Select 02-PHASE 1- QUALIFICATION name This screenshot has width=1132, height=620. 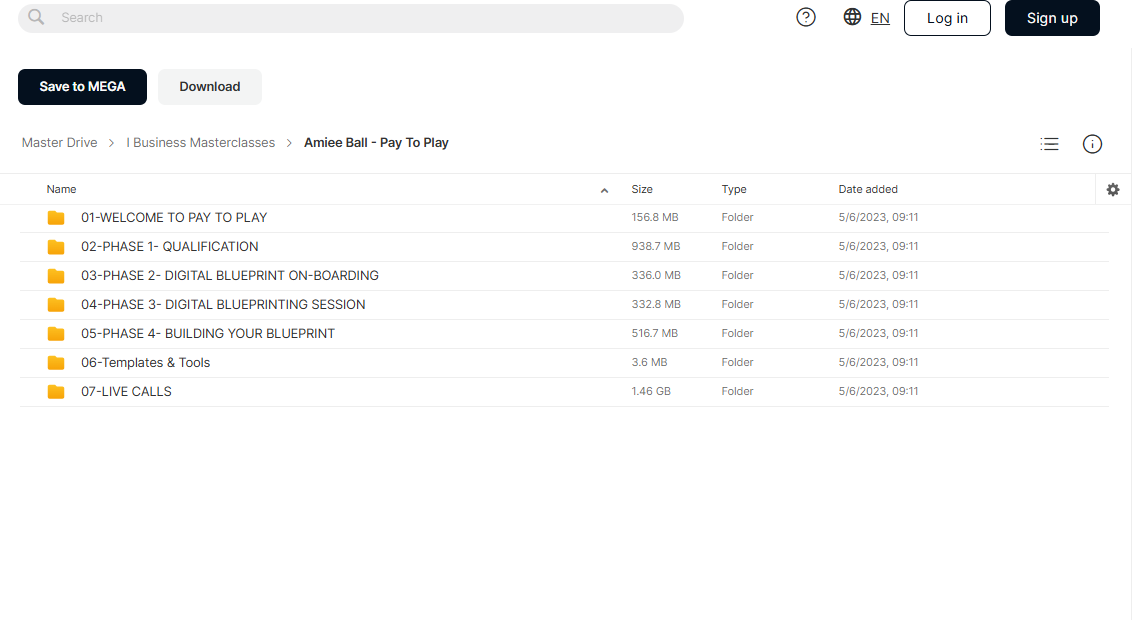tap(170, 246)
